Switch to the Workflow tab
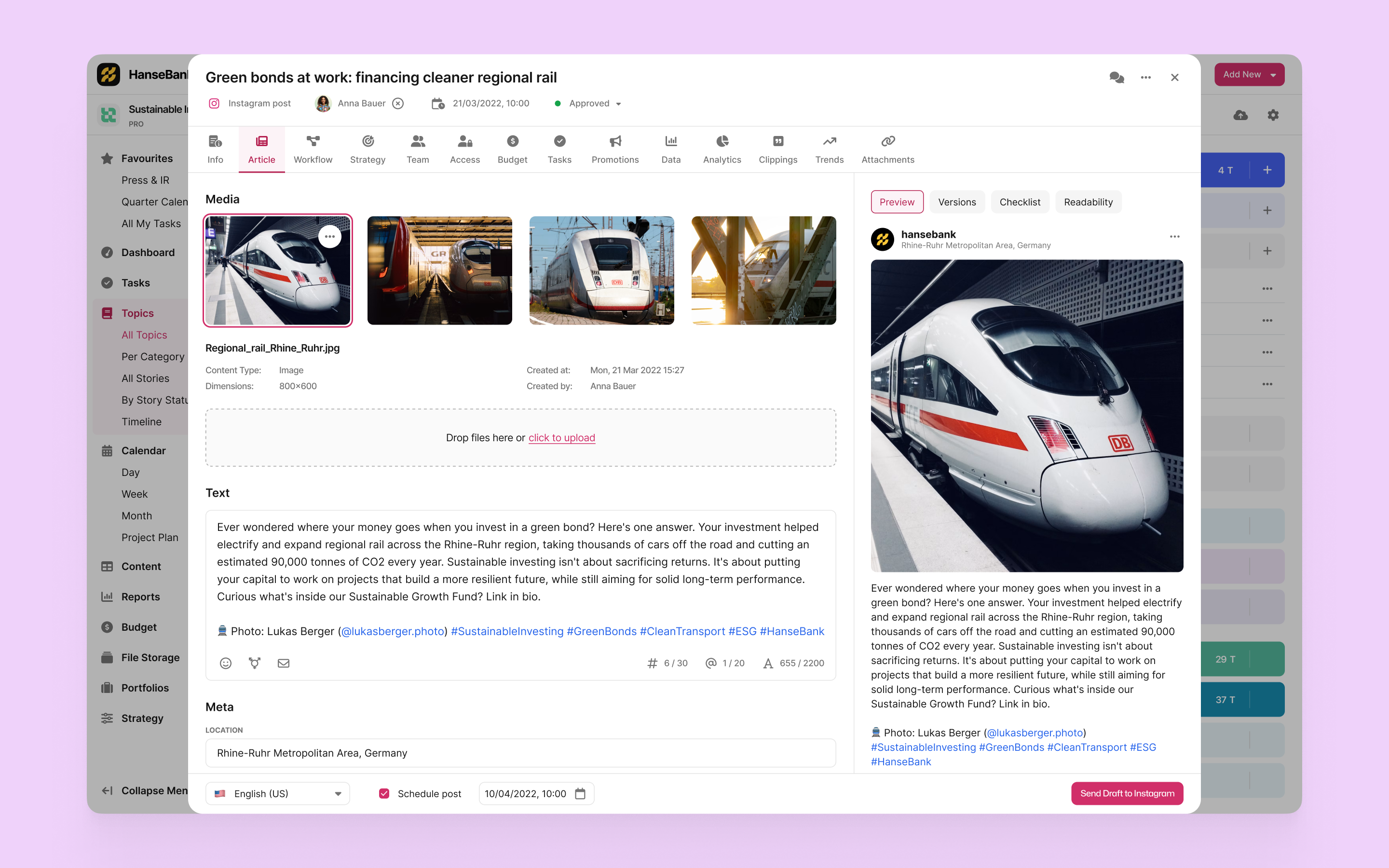 (x=313, y=150)
